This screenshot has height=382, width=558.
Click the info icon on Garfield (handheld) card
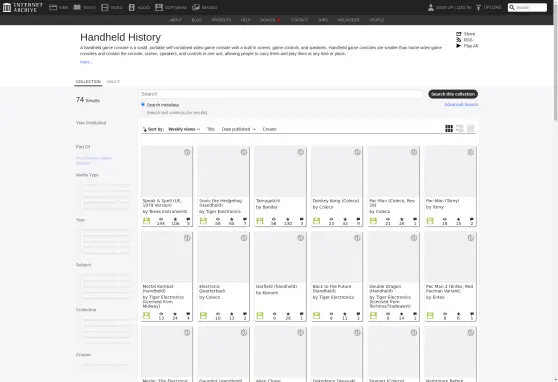[301, 238]
